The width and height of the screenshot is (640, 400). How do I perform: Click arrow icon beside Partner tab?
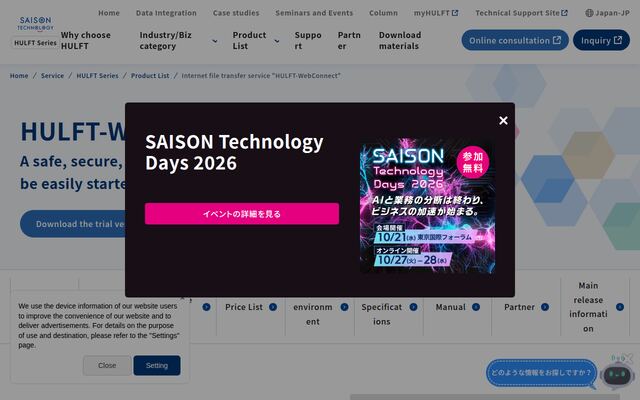(545, 307)
